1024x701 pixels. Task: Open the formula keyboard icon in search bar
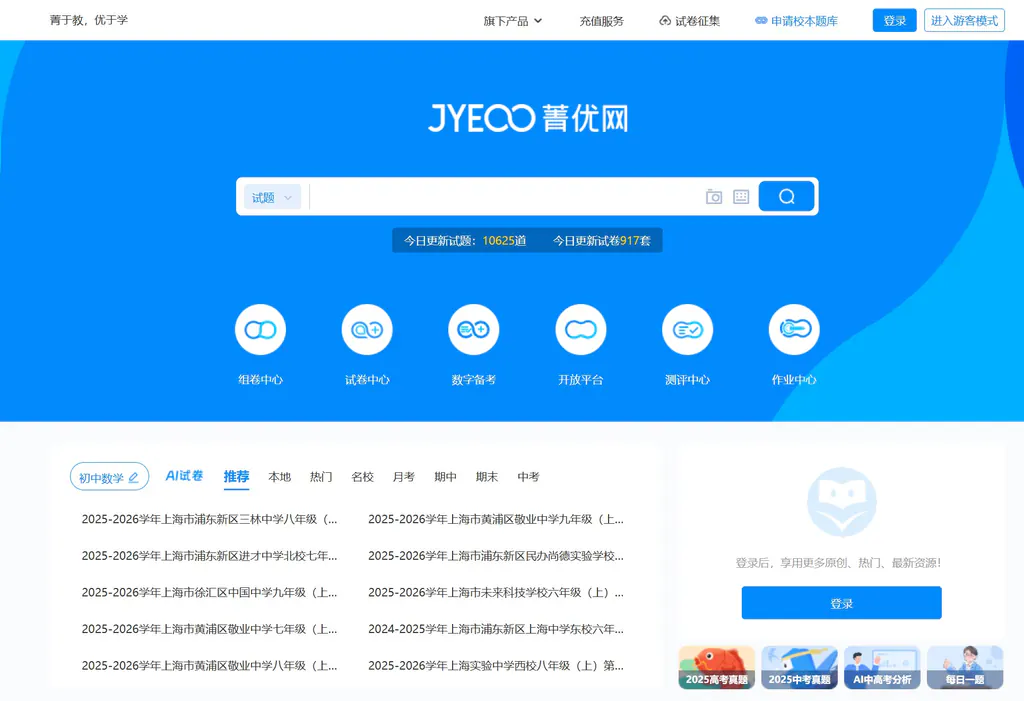point(741,197)
